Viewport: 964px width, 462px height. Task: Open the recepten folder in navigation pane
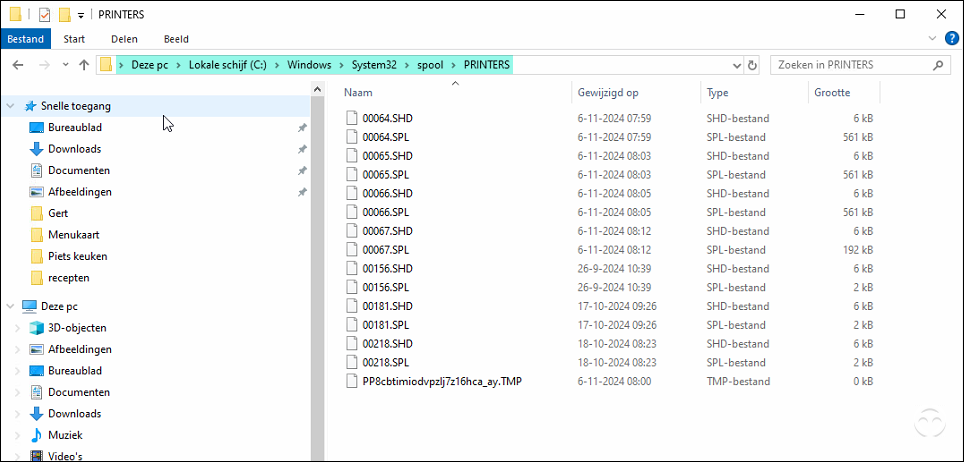[x=69, y=277]
